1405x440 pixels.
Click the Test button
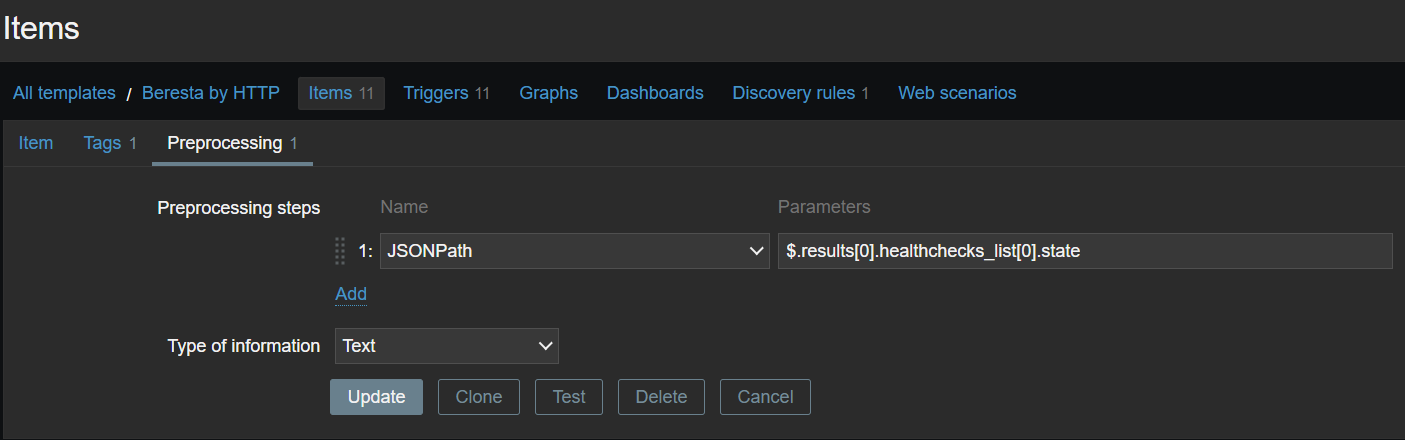569,397
